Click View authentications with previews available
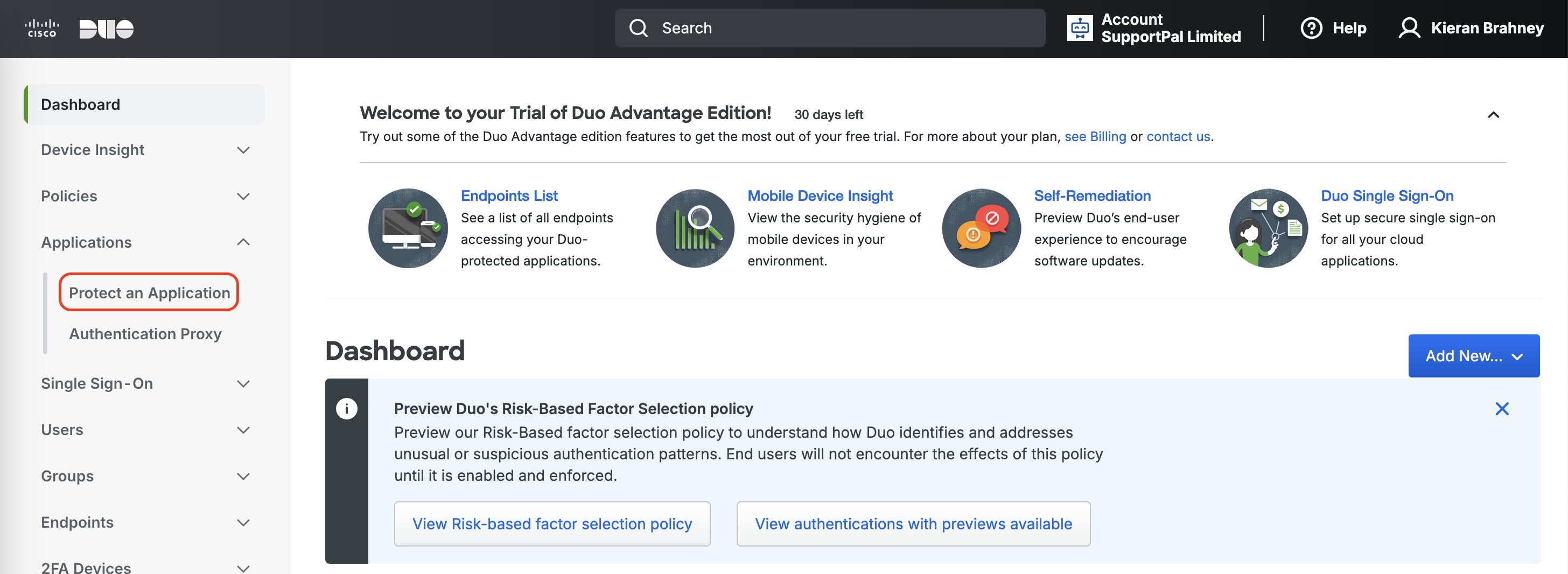The width and height of the screenshot is (1568, 574). coord(913,523)
